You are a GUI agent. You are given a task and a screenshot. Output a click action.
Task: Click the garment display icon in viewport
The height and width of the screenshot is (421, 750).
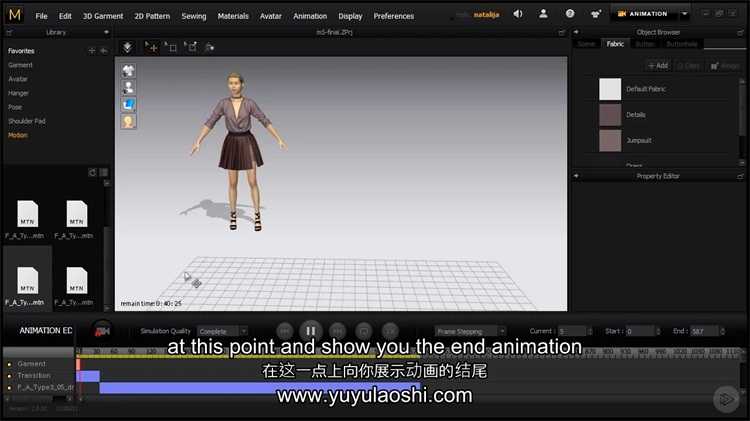(128, 71)
